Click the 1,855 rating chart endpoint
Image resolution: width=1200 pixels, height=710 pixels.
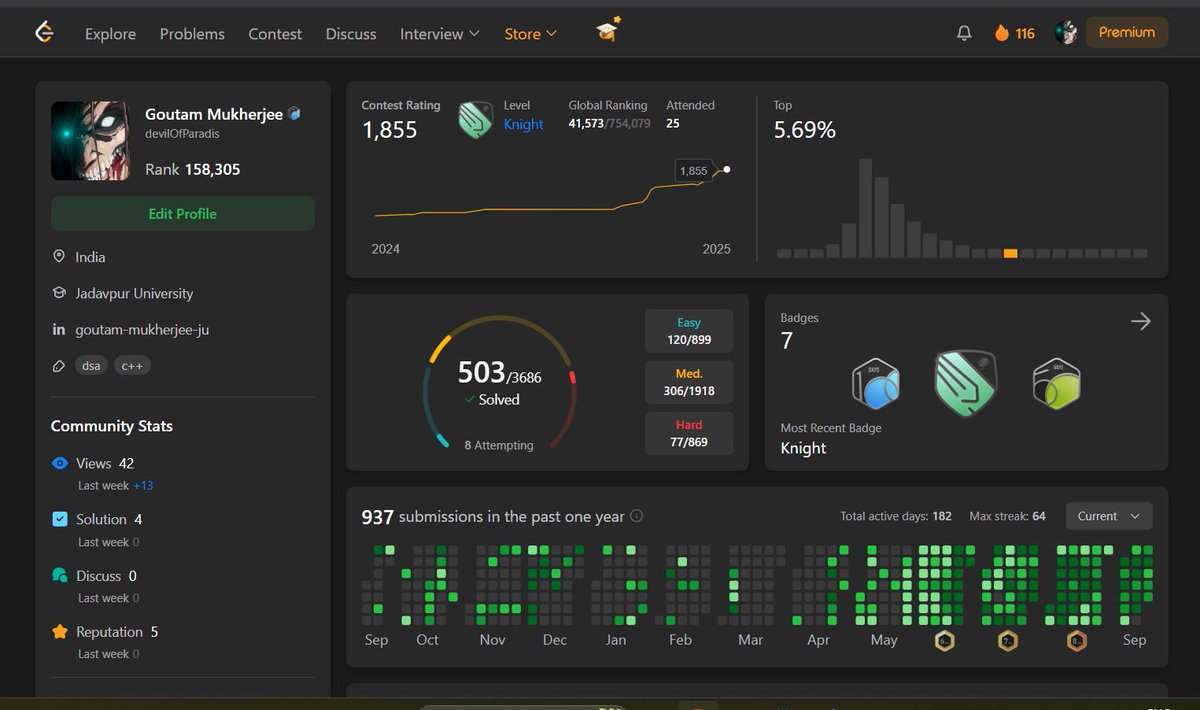point(727,169)
